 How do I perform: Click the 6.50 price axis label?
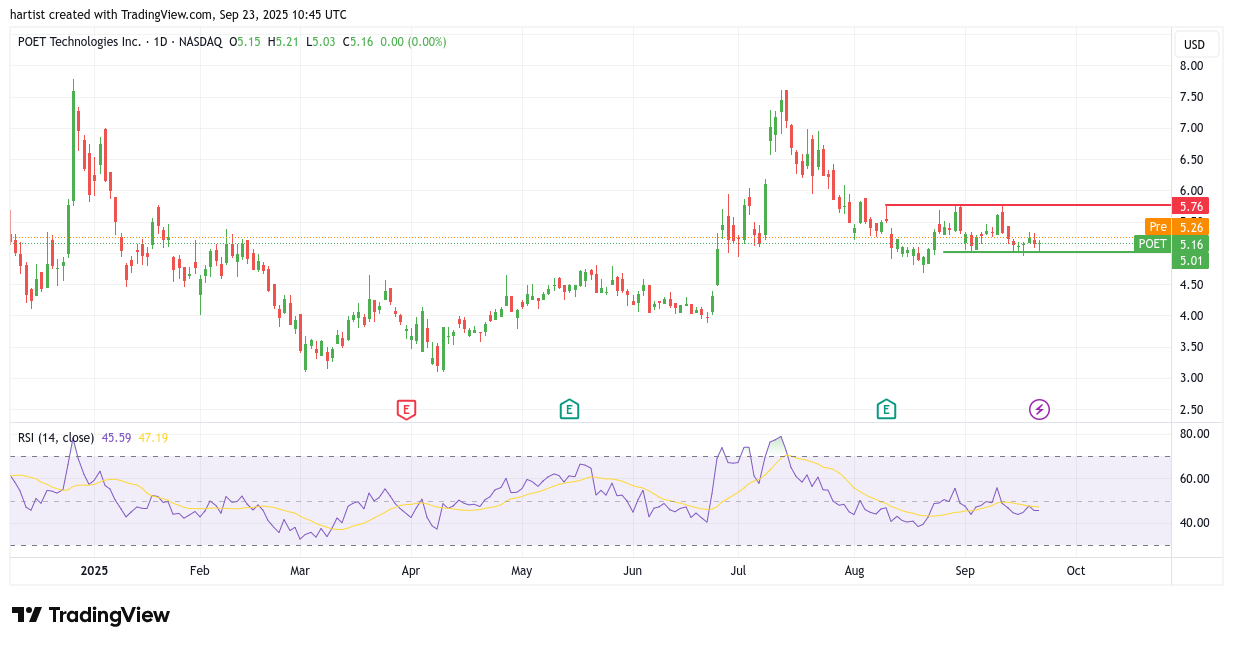click(x=1191, y=160)
